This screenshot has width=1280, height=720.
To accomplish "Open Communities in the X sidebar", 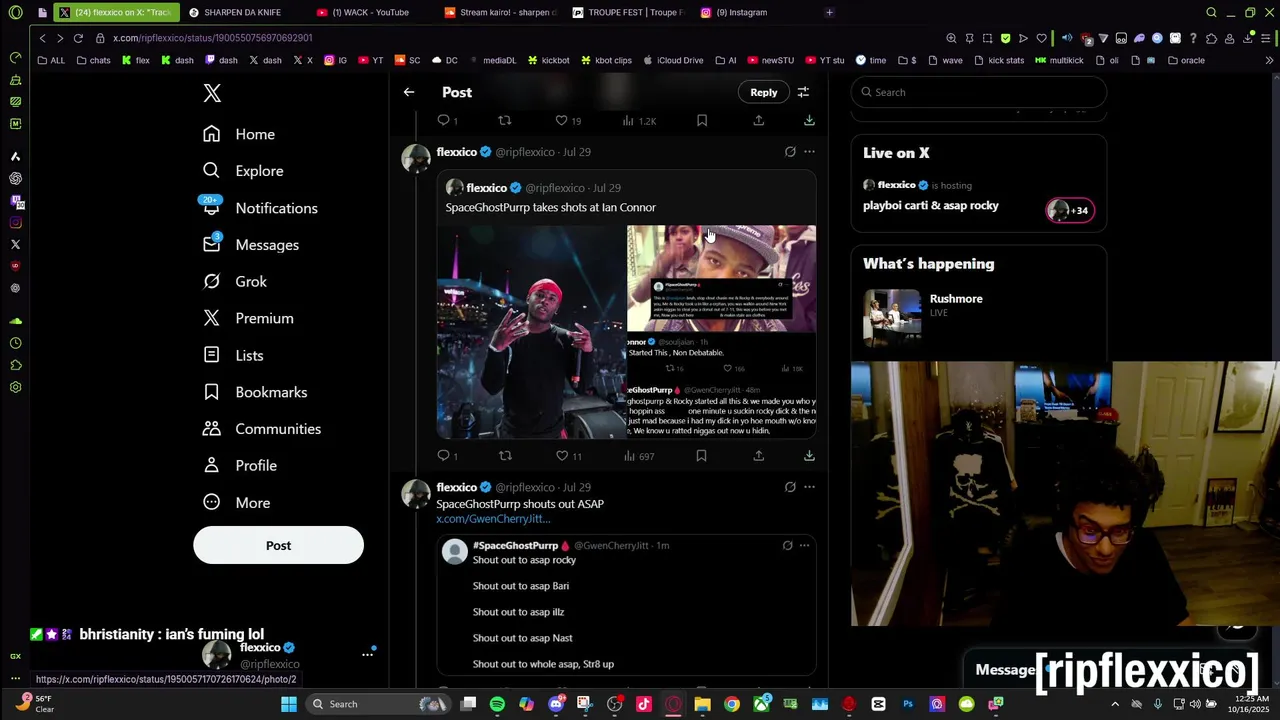I will pos(262,429).
